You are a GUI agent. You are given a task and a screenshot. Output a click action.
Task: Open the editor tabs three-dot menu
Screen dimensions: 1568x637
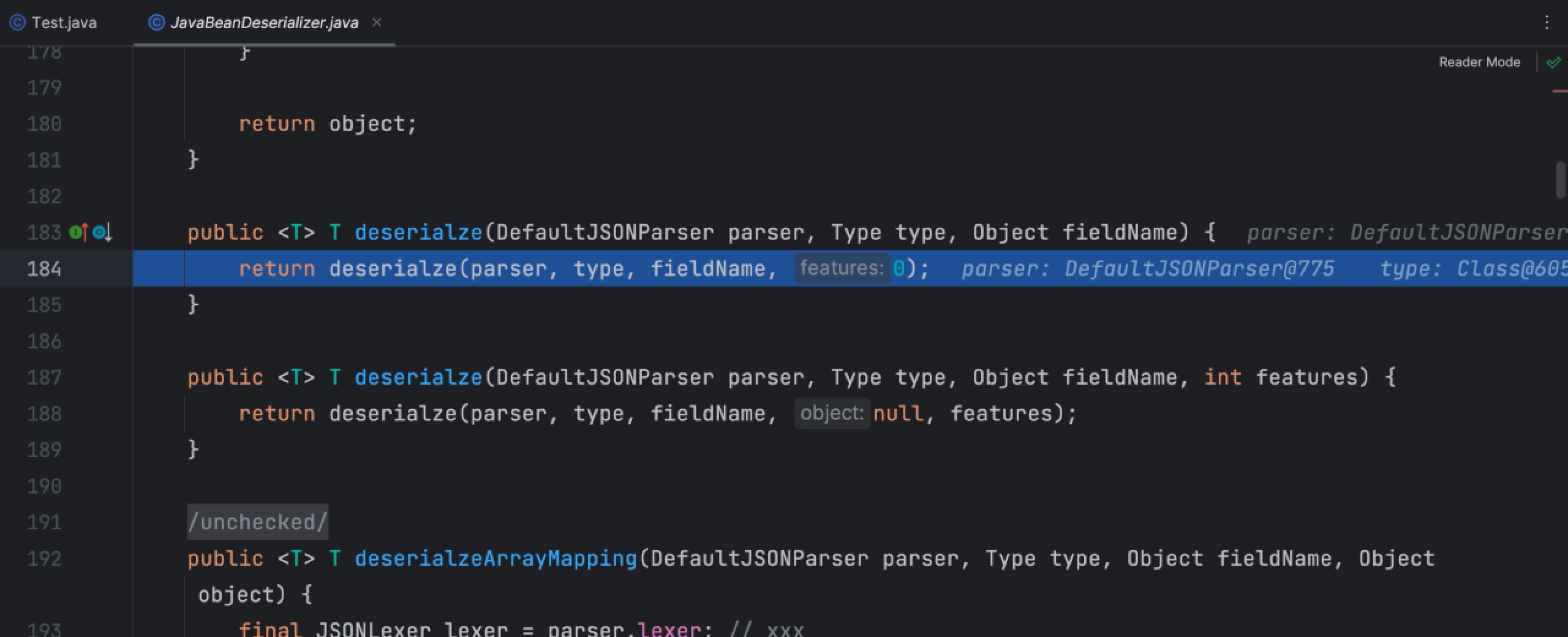pyautogui.click(x=1547, y=23)
